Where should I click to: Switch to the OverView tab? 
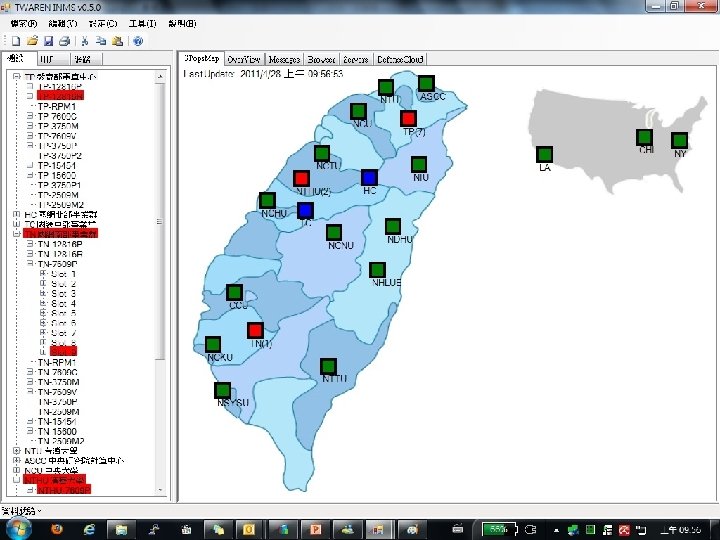click(244, 59)
